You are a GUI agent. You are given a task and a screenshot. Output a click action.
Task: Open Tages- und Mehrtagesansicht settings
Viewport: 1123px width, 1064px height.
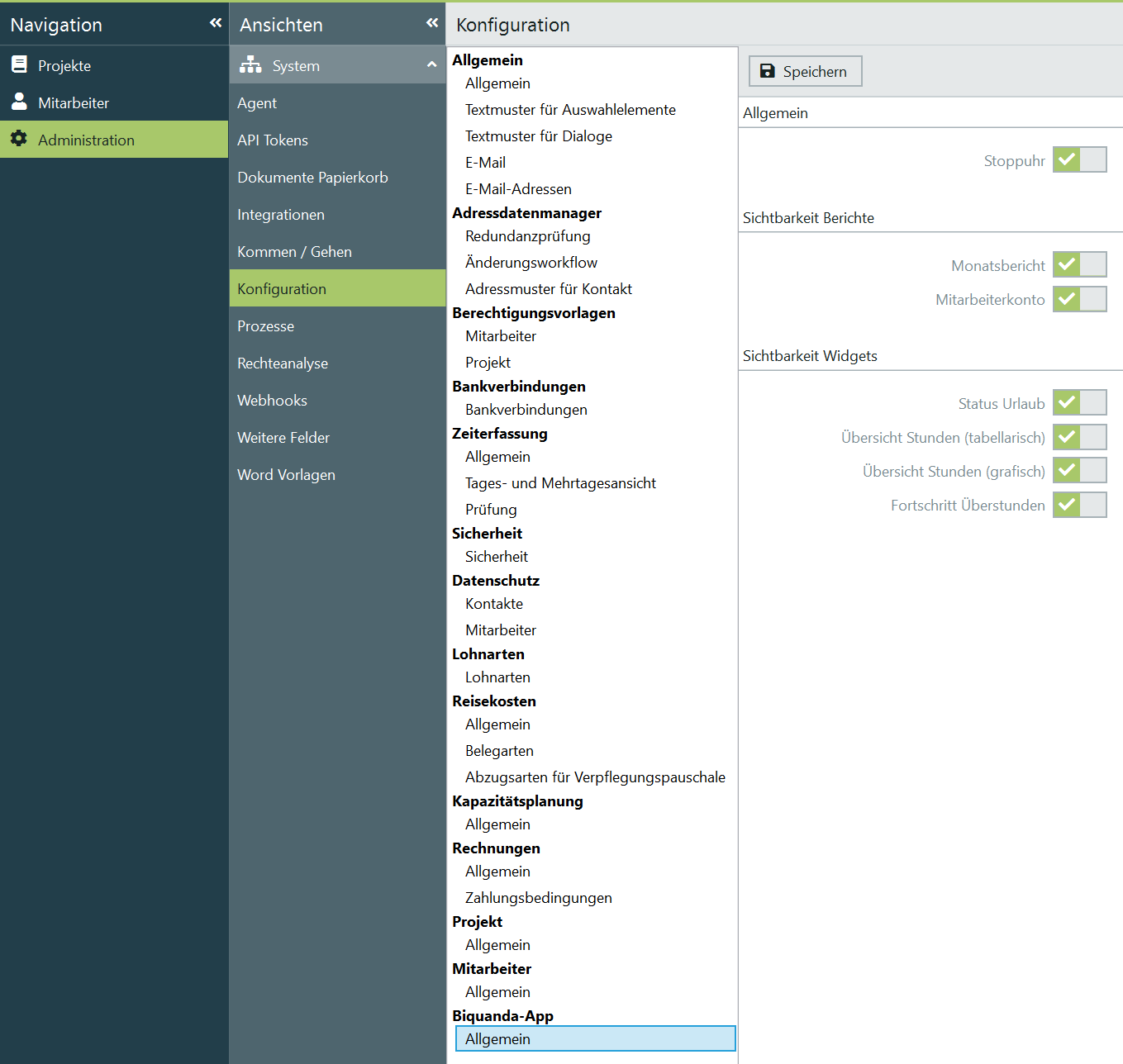560,483
